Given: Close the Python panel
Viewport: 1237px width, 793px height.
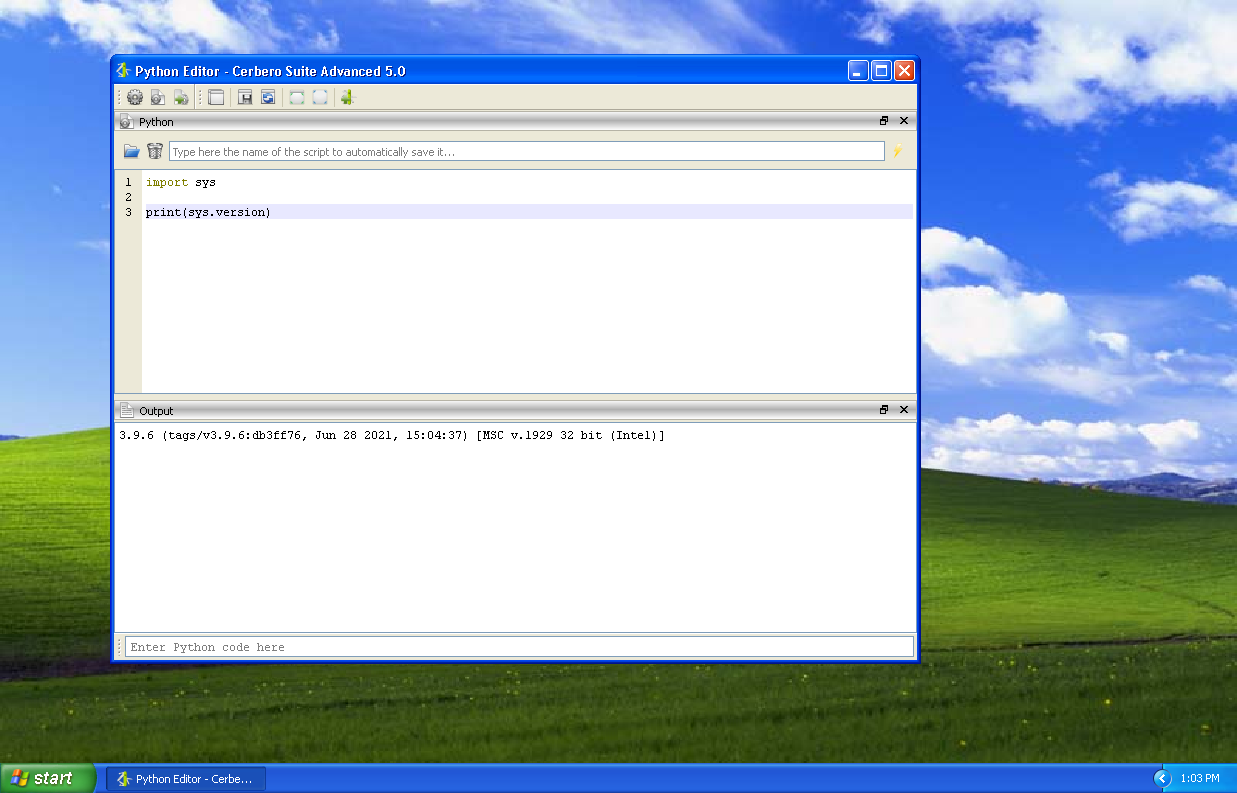Looking at the screenshot, I should tap(904, 121).
